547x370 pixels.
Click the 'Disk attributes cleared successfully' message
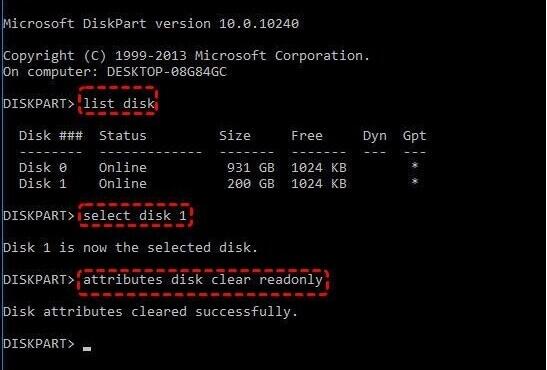point(150,312)
